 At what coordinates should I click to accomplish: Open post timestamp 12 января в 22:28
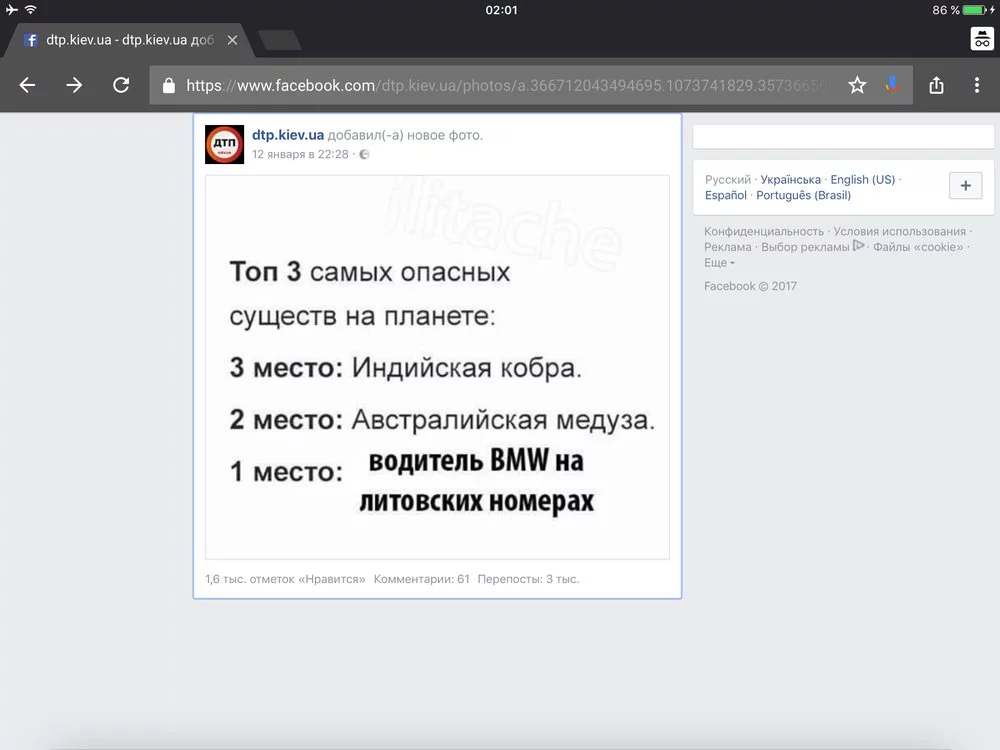click(x=300, y=154)
